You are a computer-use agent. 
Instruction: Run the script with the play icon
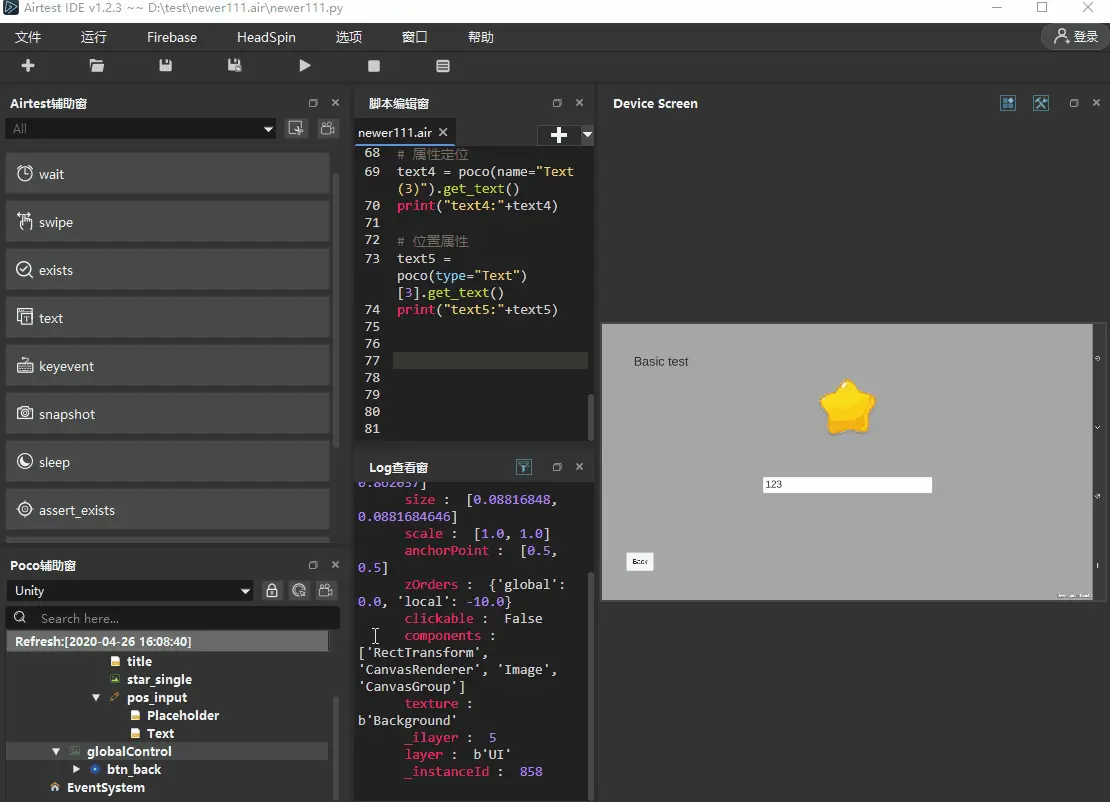coord(304,66)
